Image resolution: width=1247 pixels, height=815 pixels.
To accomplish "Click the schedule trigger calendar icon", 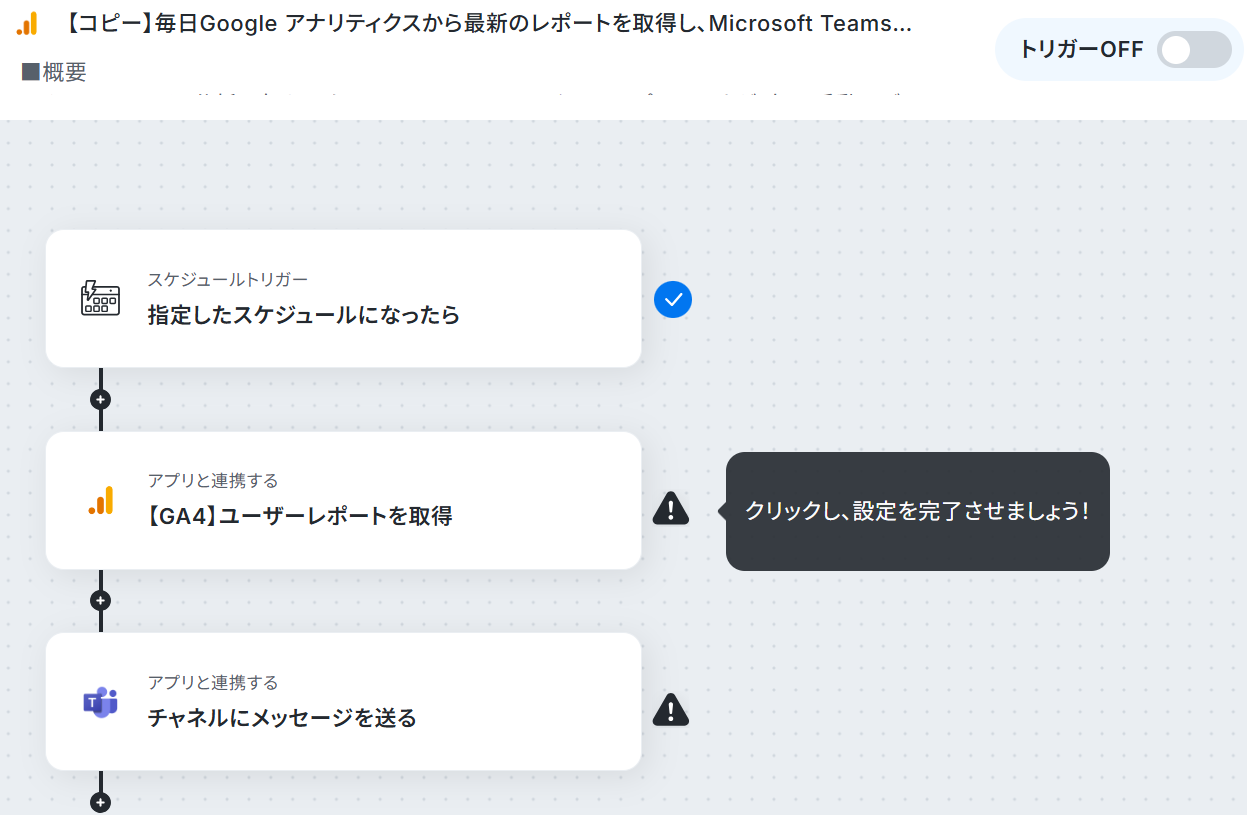I will click(100, 298).
